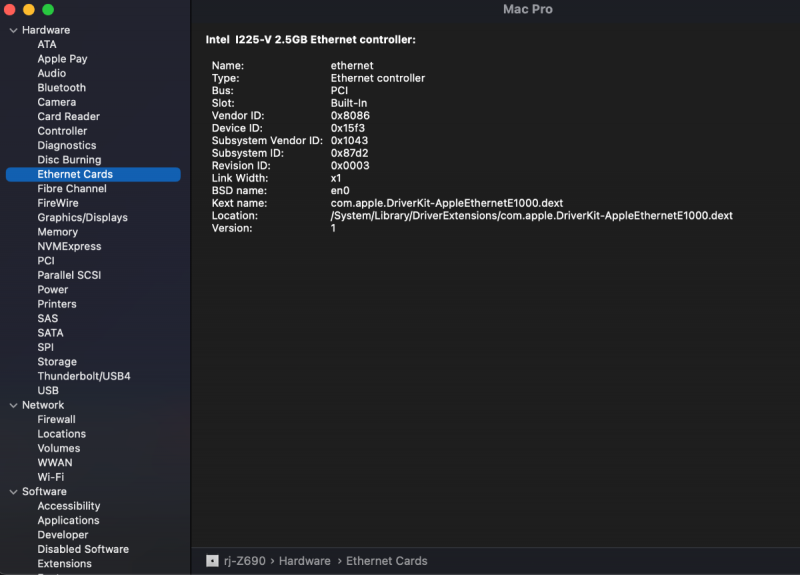This screenshot has height=575, width=800.
Task: Click the Revision ID value 0x0003
Action: click(x=350, y=166)
